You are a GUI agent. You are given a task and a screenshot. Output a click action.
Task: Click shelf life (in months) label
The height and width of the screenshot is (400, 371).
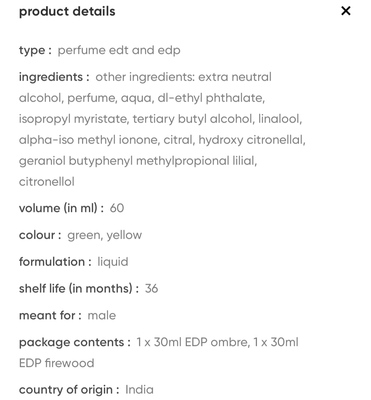tap(79, 288)
